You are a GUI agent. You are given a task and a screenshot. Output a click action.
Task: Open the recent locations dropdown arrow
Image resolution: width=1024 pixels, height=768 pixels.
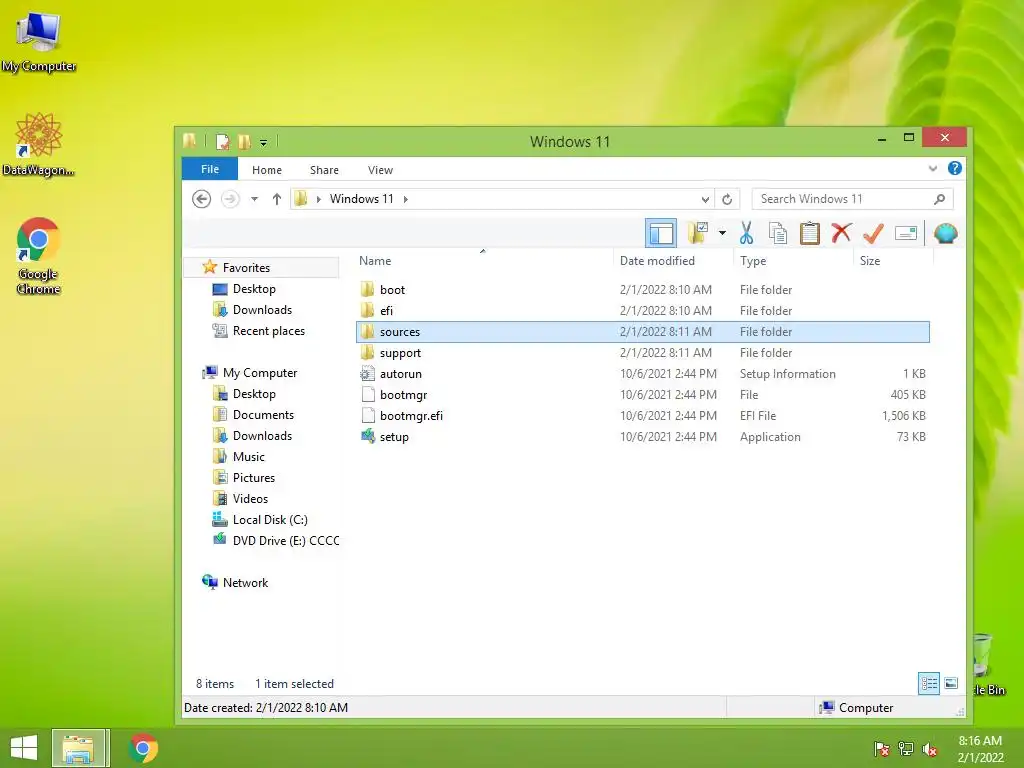255,199
